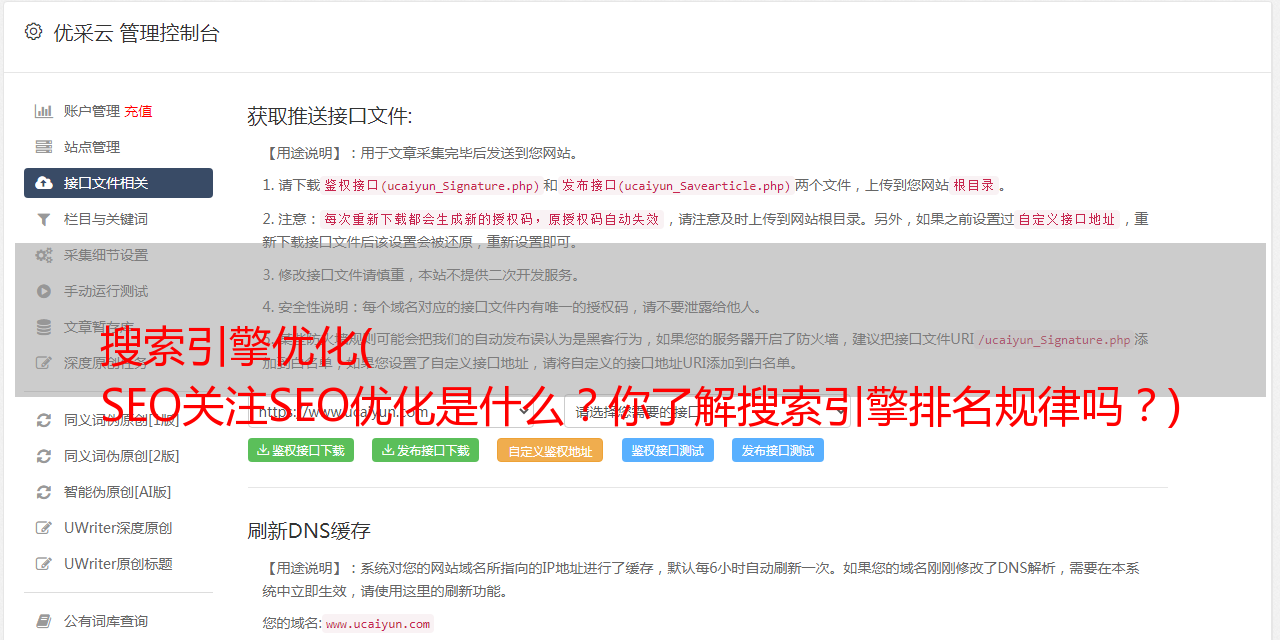Image resolution: width=1280 pixels, height=640 pixels.
Task: Click the database icon for 文章暂存库
Action: [44, 327]
